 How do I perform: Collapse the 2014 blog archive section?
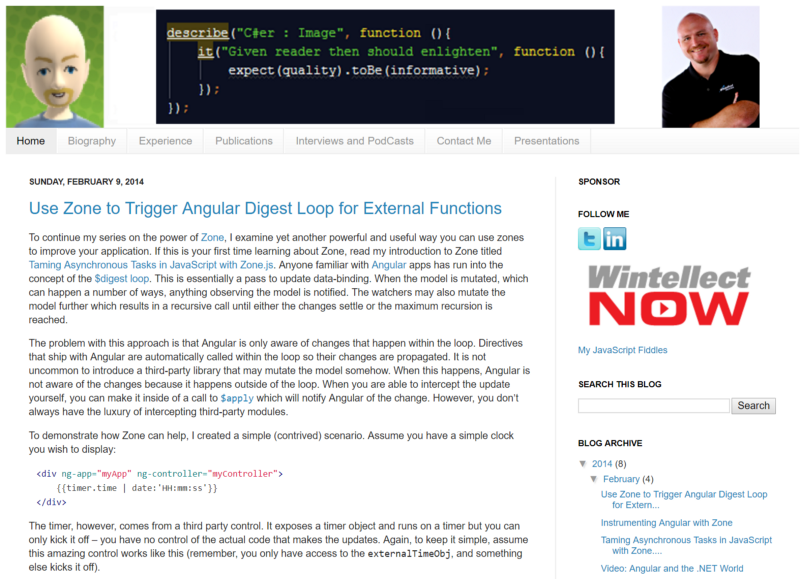tap(584, 462)
